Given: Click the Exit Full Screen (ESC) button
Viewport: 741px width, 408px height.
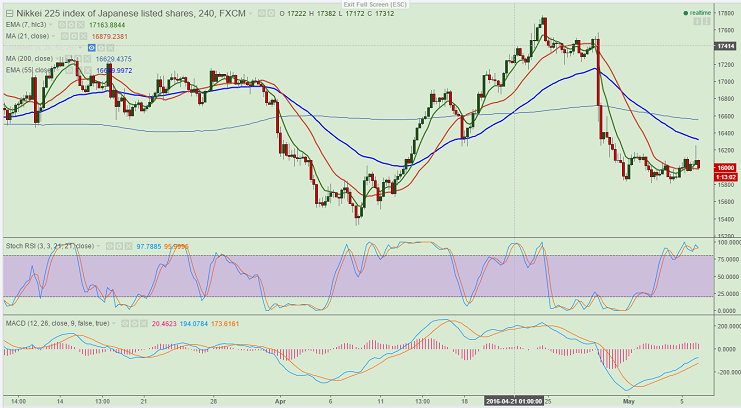Looking at the screenshot, I should point(375,4).
